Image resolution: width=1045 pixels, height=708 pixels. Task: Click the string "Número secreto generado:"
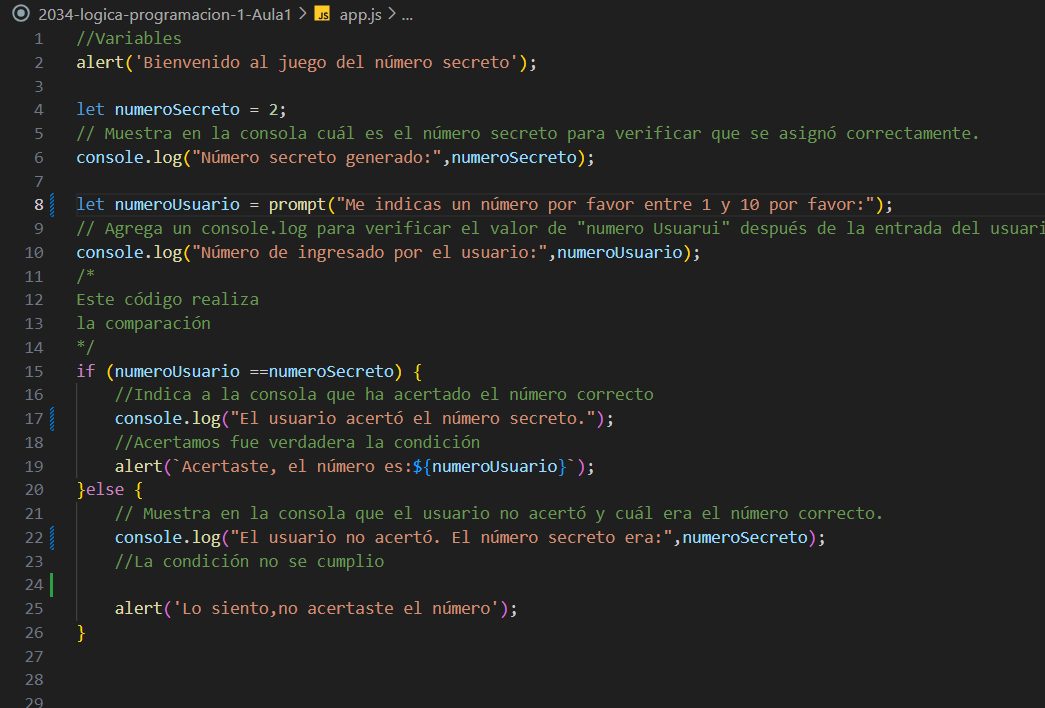point(317,157)
